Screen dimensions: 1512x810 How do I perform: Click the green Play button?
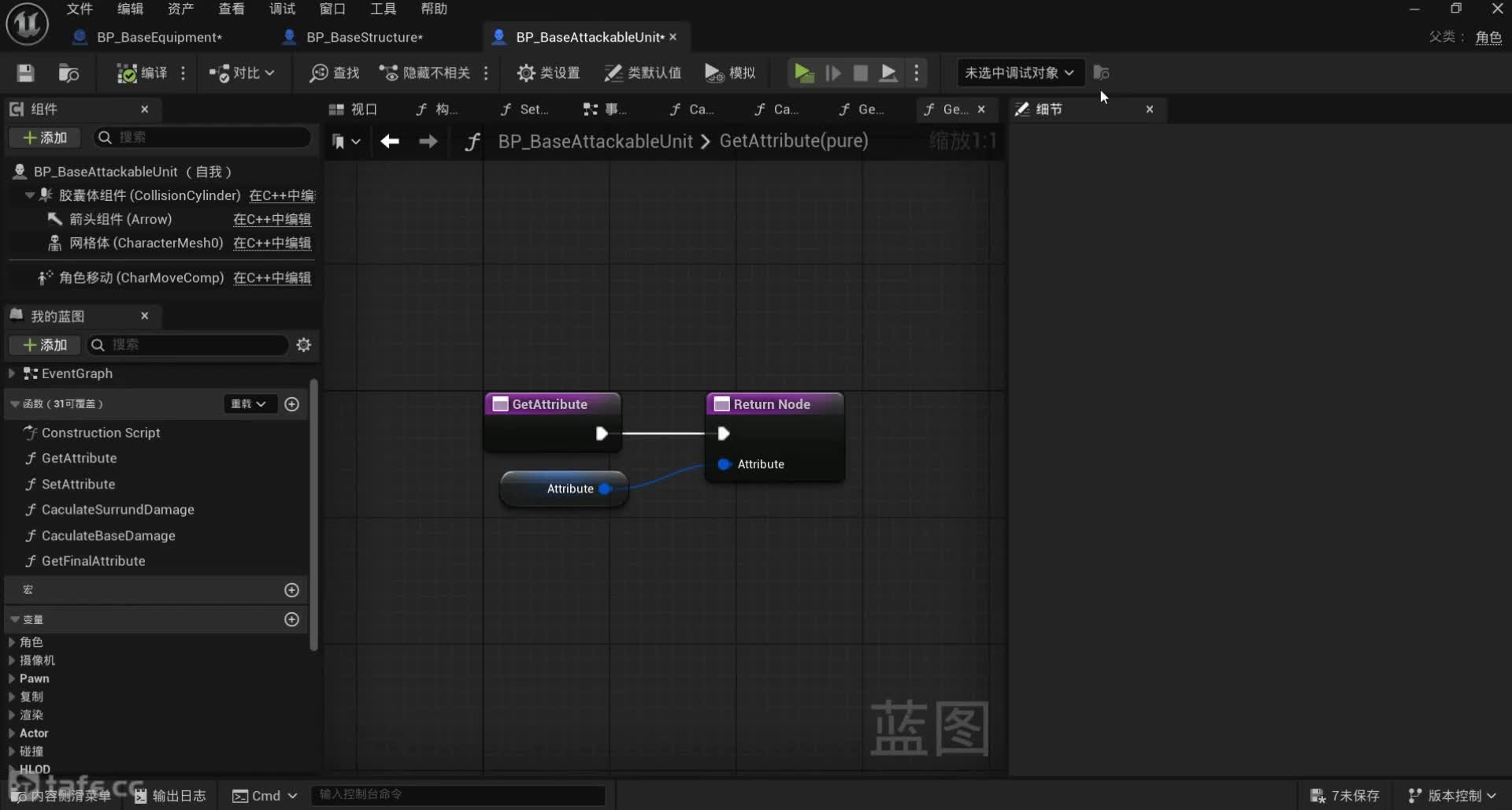803,73
